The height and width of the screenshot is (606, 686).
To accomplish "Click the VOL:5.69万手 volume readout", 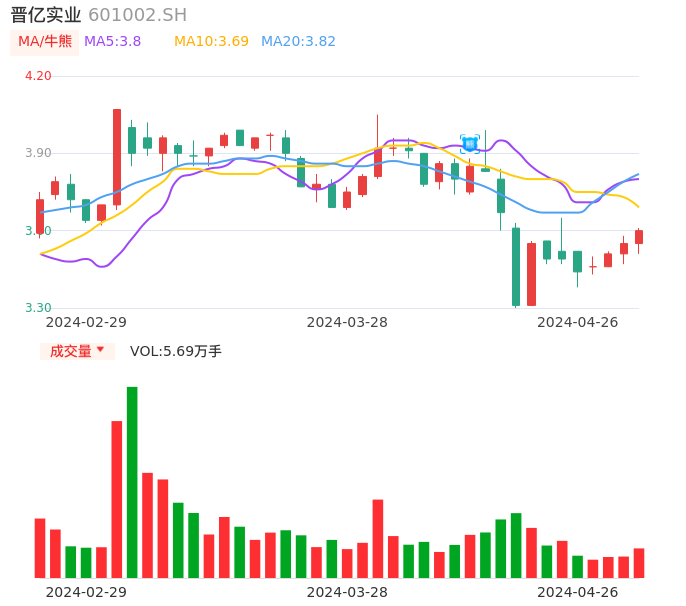I will pos(176,351).
